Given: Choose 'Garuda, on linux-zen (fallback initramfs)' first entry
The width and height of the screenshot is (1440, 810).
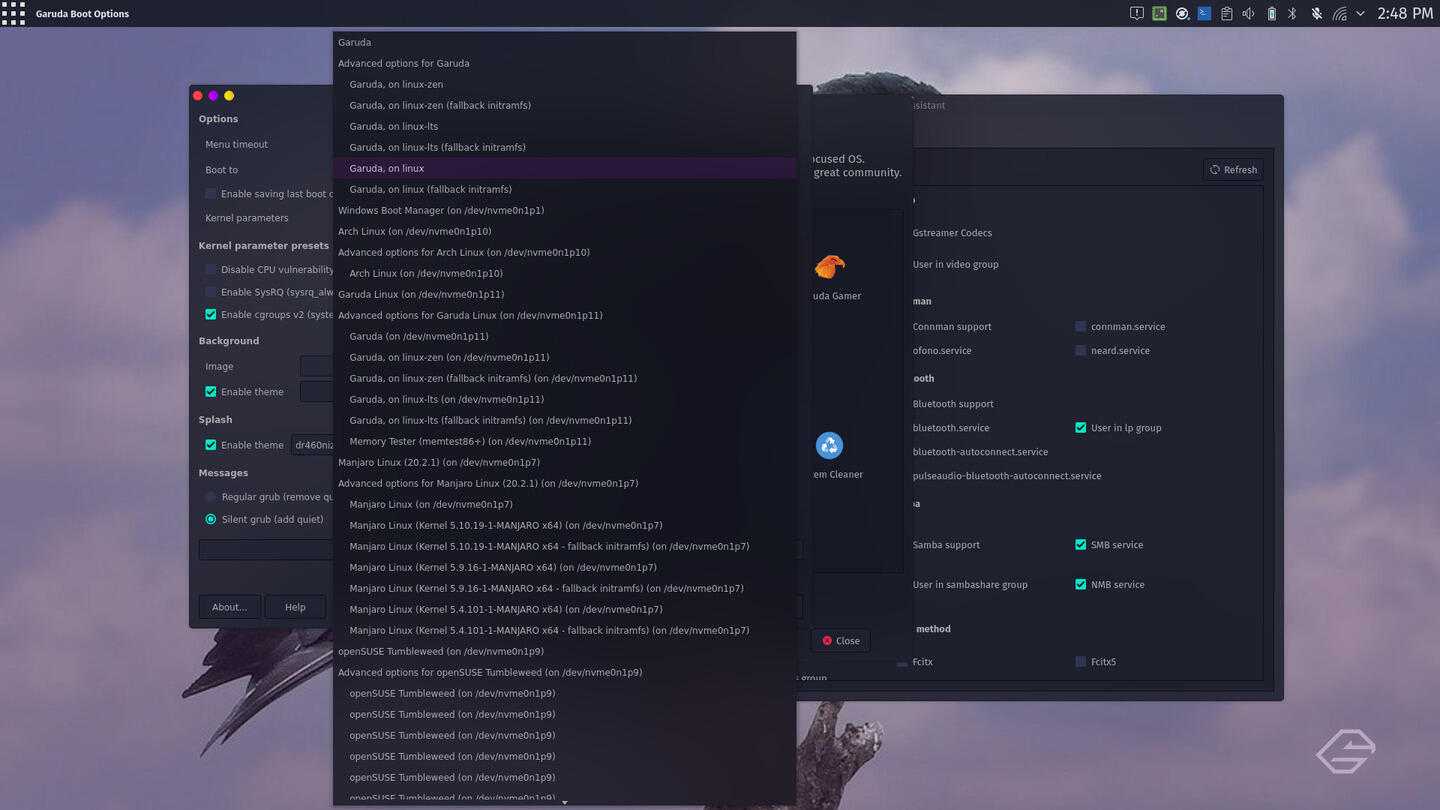Looking at the screenshot, I should click(x=565, y=105).
